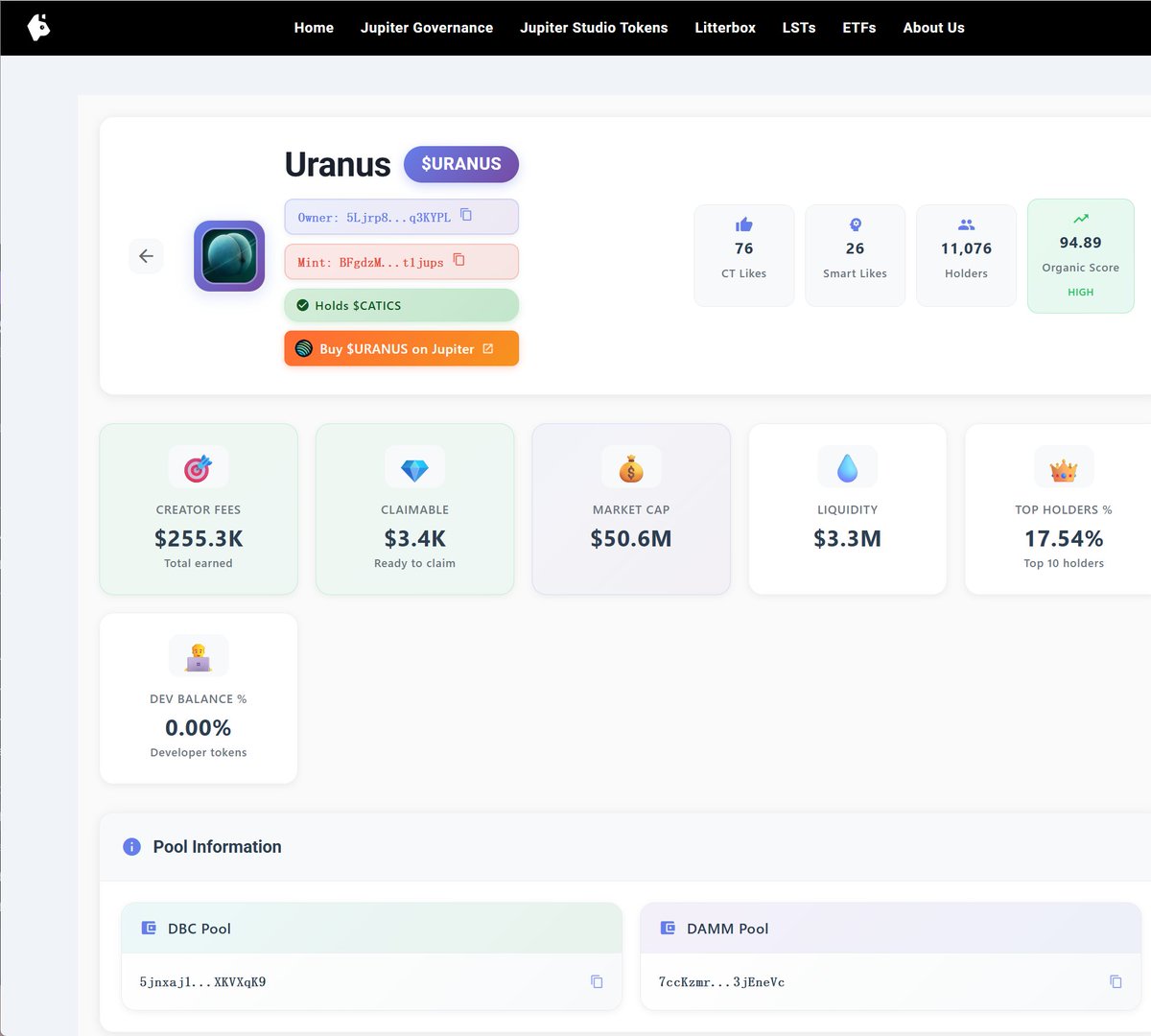Click the external link icon on the Buy button

[488, 348]
